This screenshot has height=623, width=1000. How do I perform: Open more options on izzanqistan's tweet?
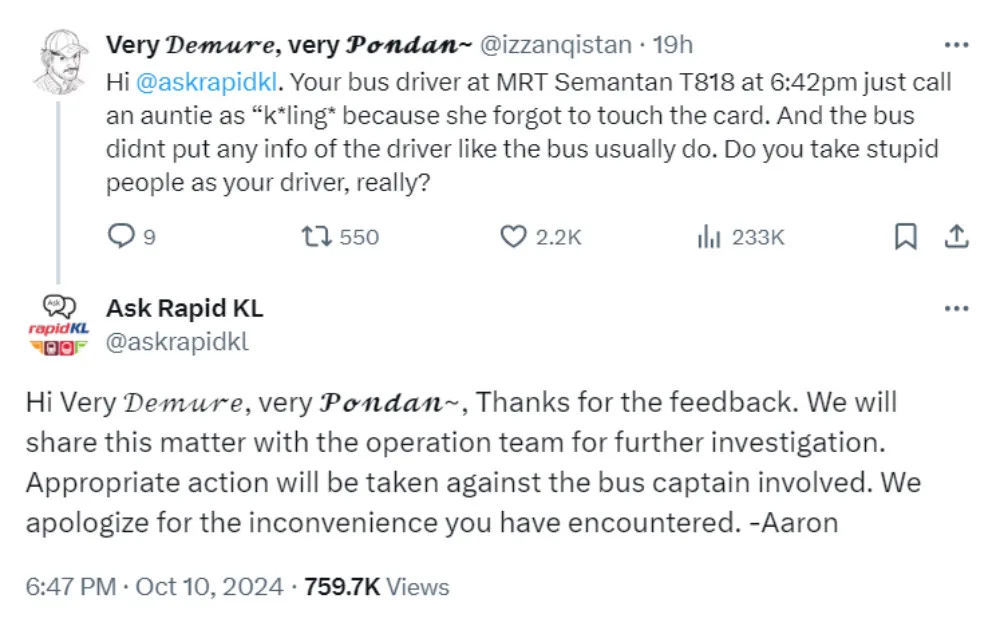coord(956,46)
